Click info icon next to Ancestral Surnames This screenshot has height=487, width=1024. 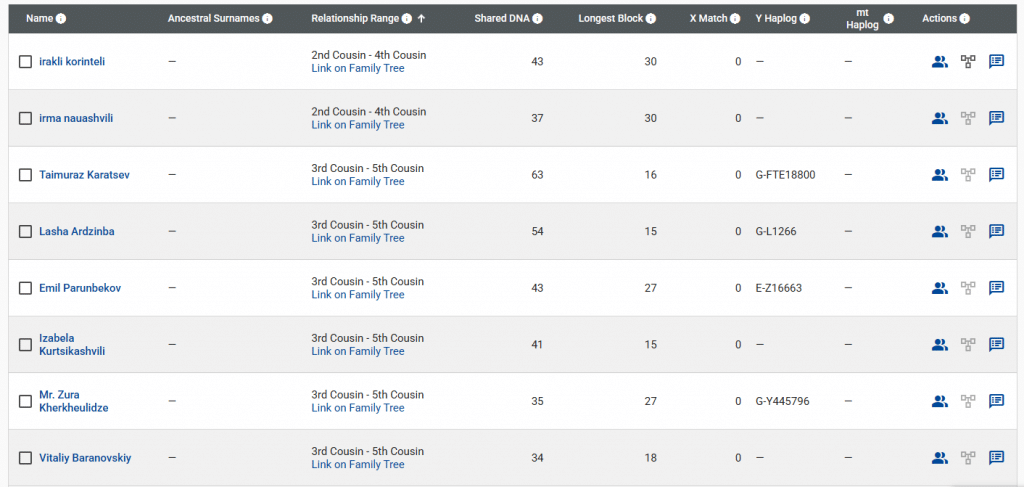267,19
